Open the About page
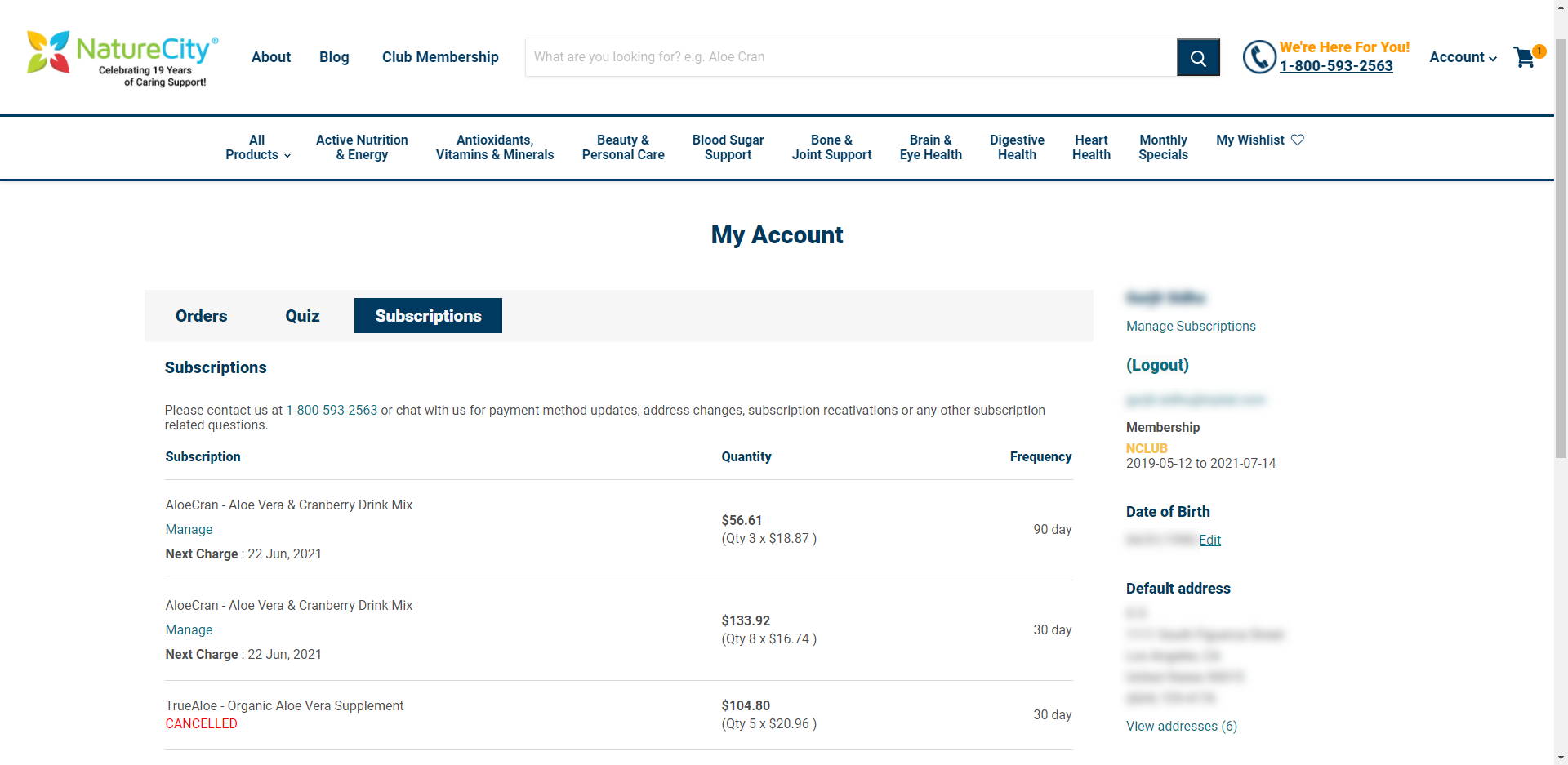Screen dimensions: 1568x765 [x=271, y=57]
